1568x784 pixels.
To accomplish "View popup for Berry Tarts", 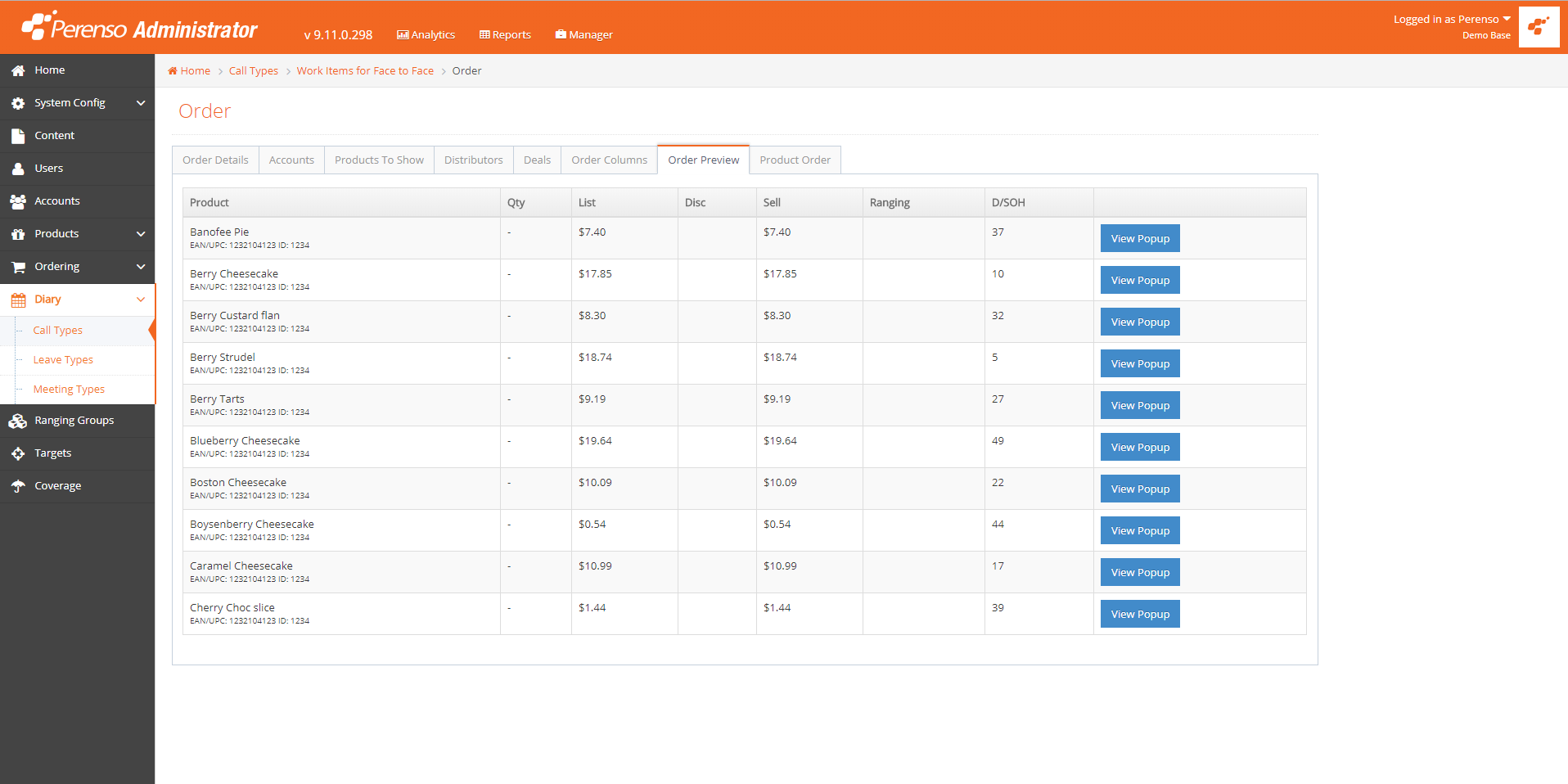I will (x=1140, y=405).
